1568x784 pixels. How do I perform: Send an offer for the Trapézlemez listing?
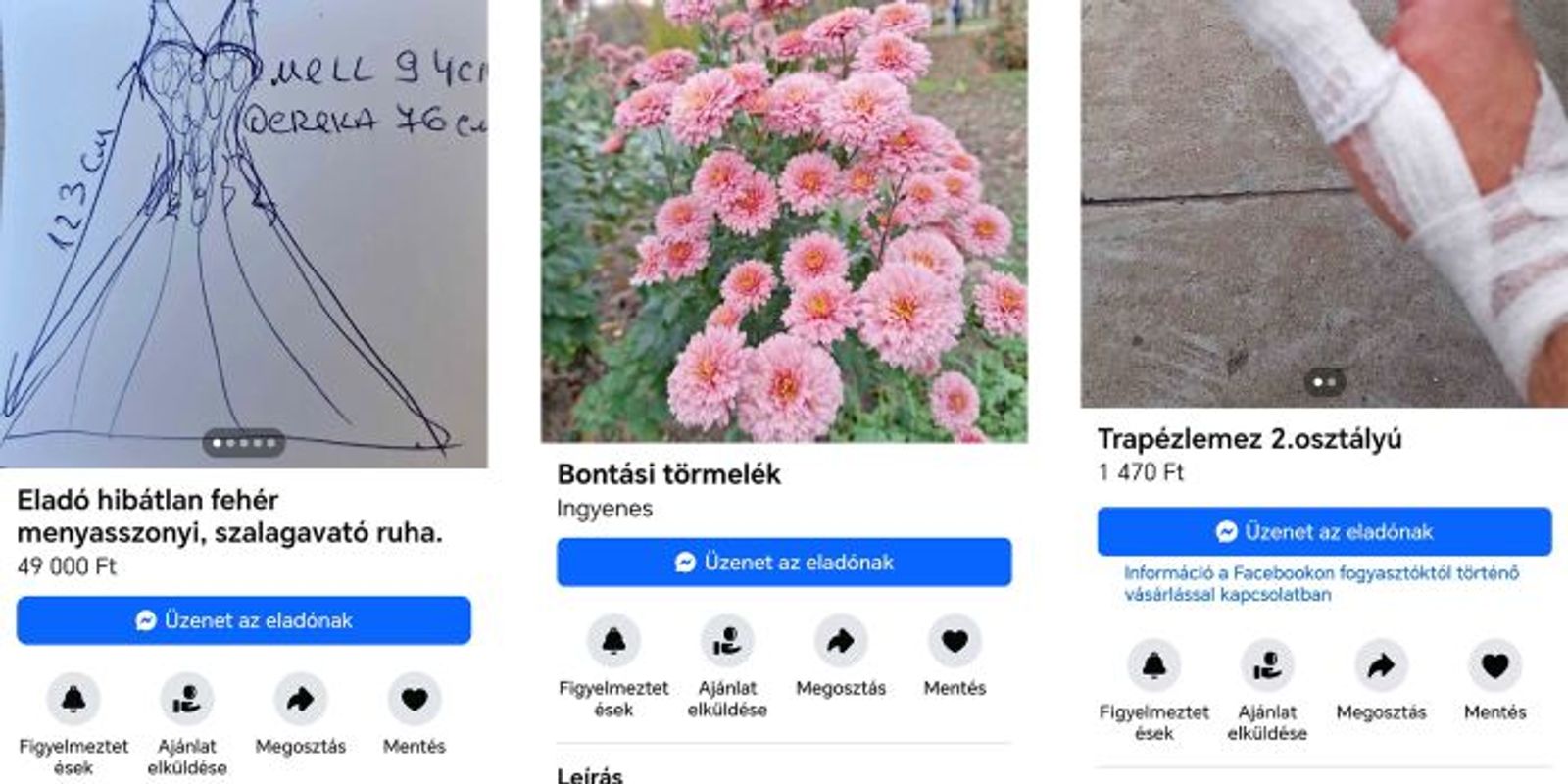1267,665
